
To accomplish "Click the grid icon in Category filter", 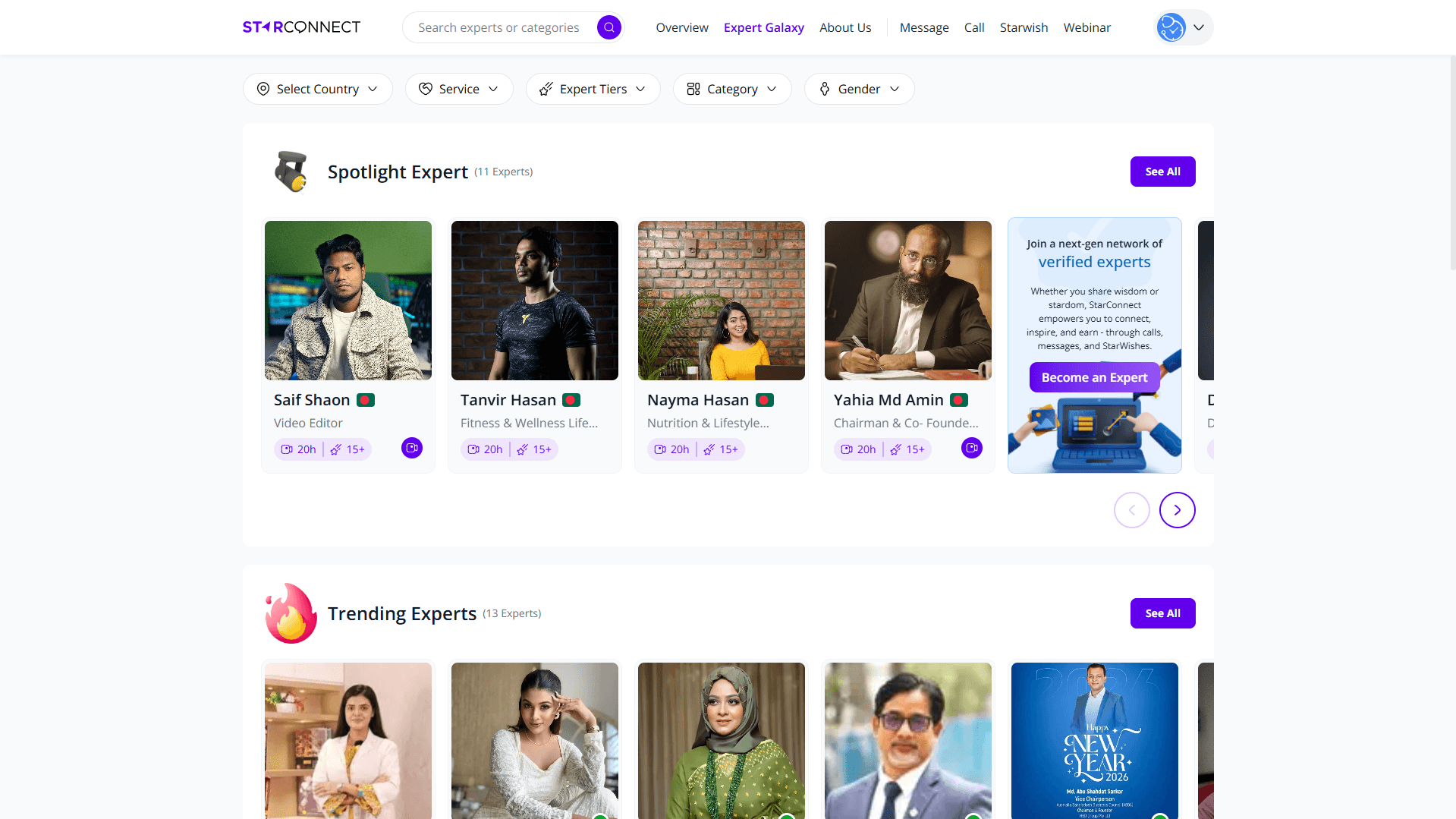I will (693, 89).
